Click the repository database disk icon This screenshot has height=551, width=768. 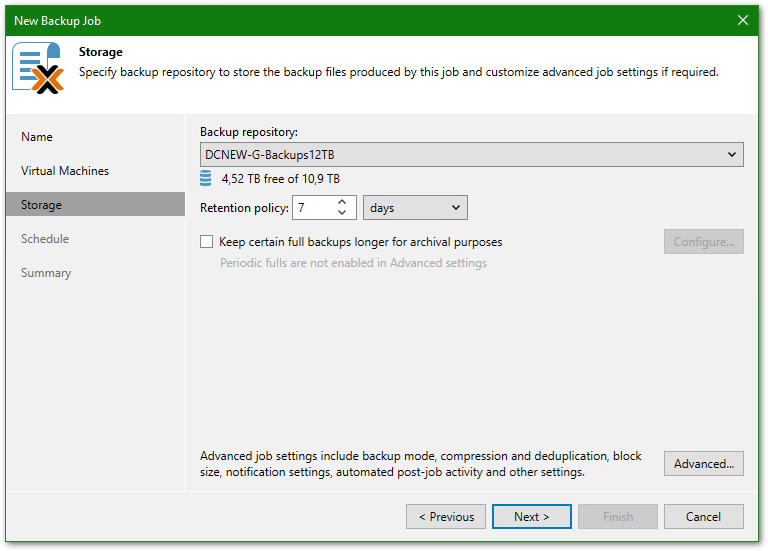(206, 179)
